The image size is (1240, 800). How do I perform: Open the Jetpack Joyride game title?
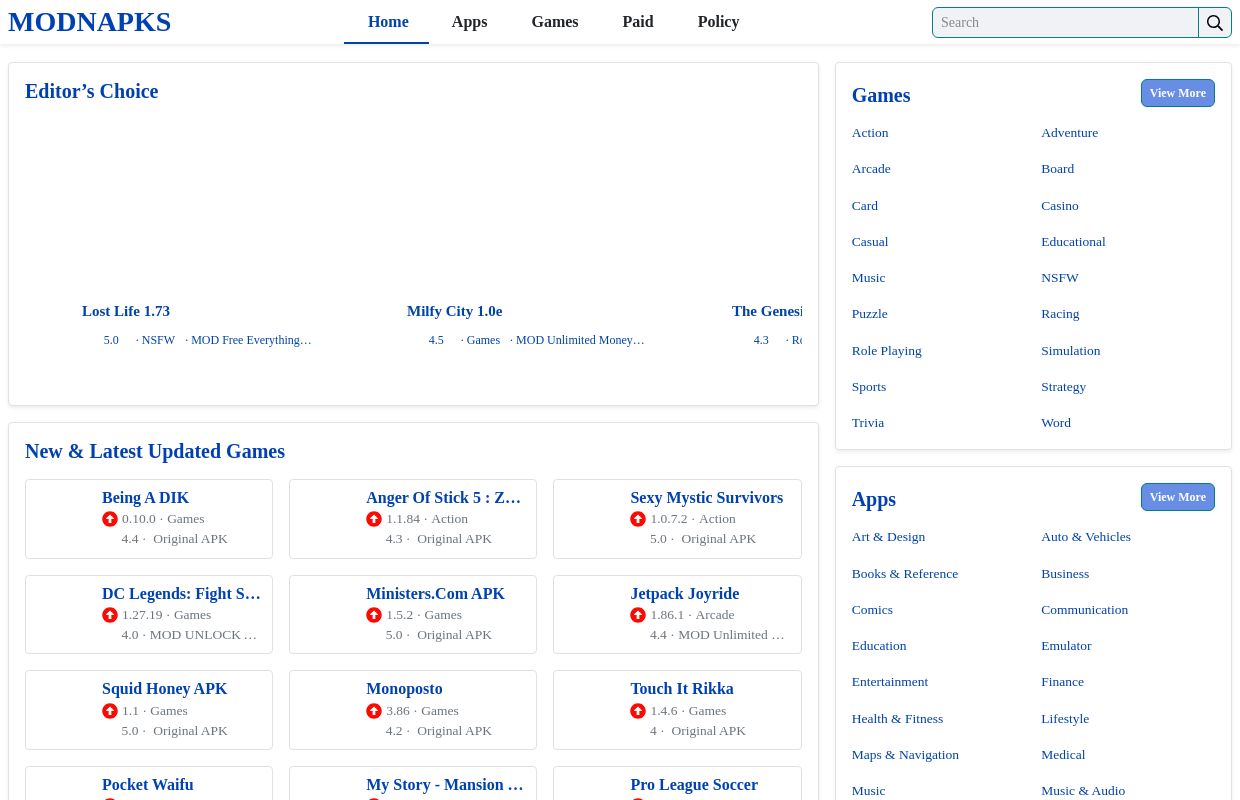click(x=684, y=594)
